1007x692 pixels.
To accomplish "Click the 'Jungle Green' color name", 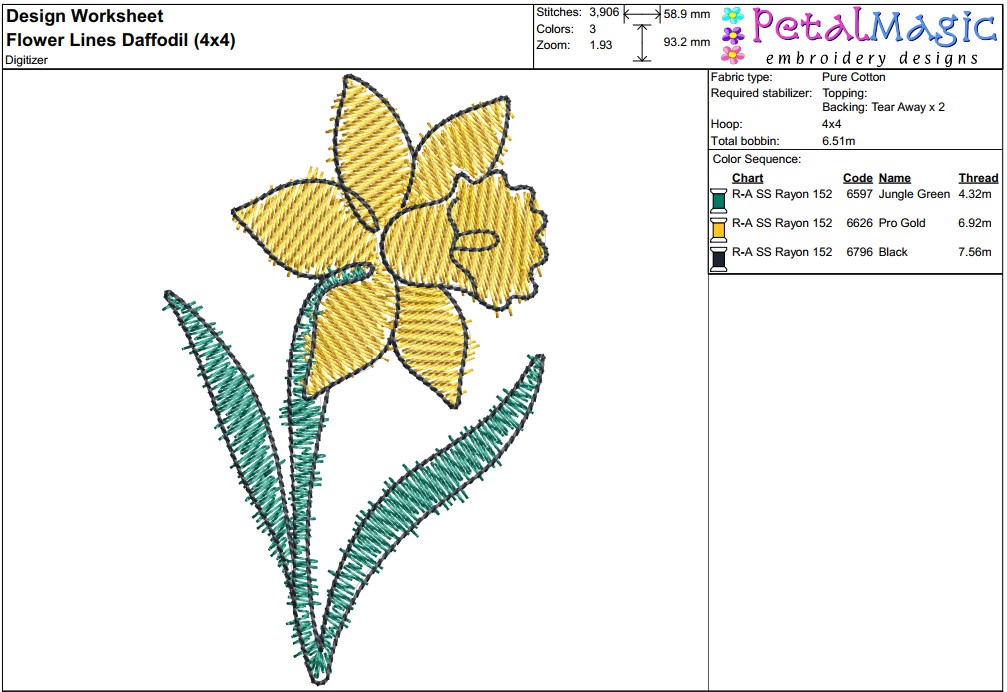I will coord(914,194).
